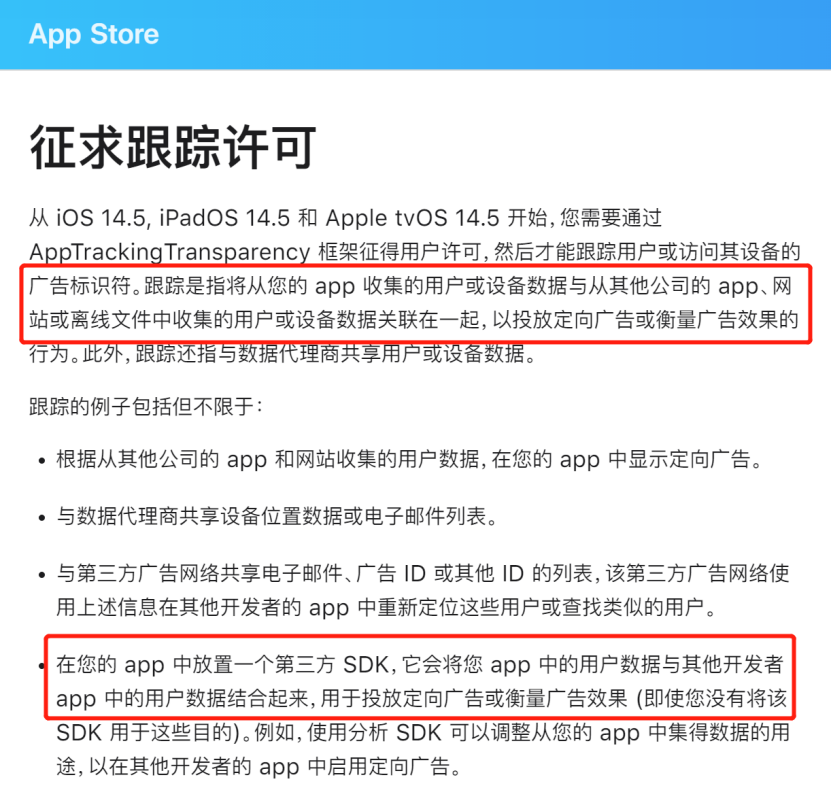Click bullet about 设备位置数据或电子邮件列表
831x788 pixels.
point(277,516)
